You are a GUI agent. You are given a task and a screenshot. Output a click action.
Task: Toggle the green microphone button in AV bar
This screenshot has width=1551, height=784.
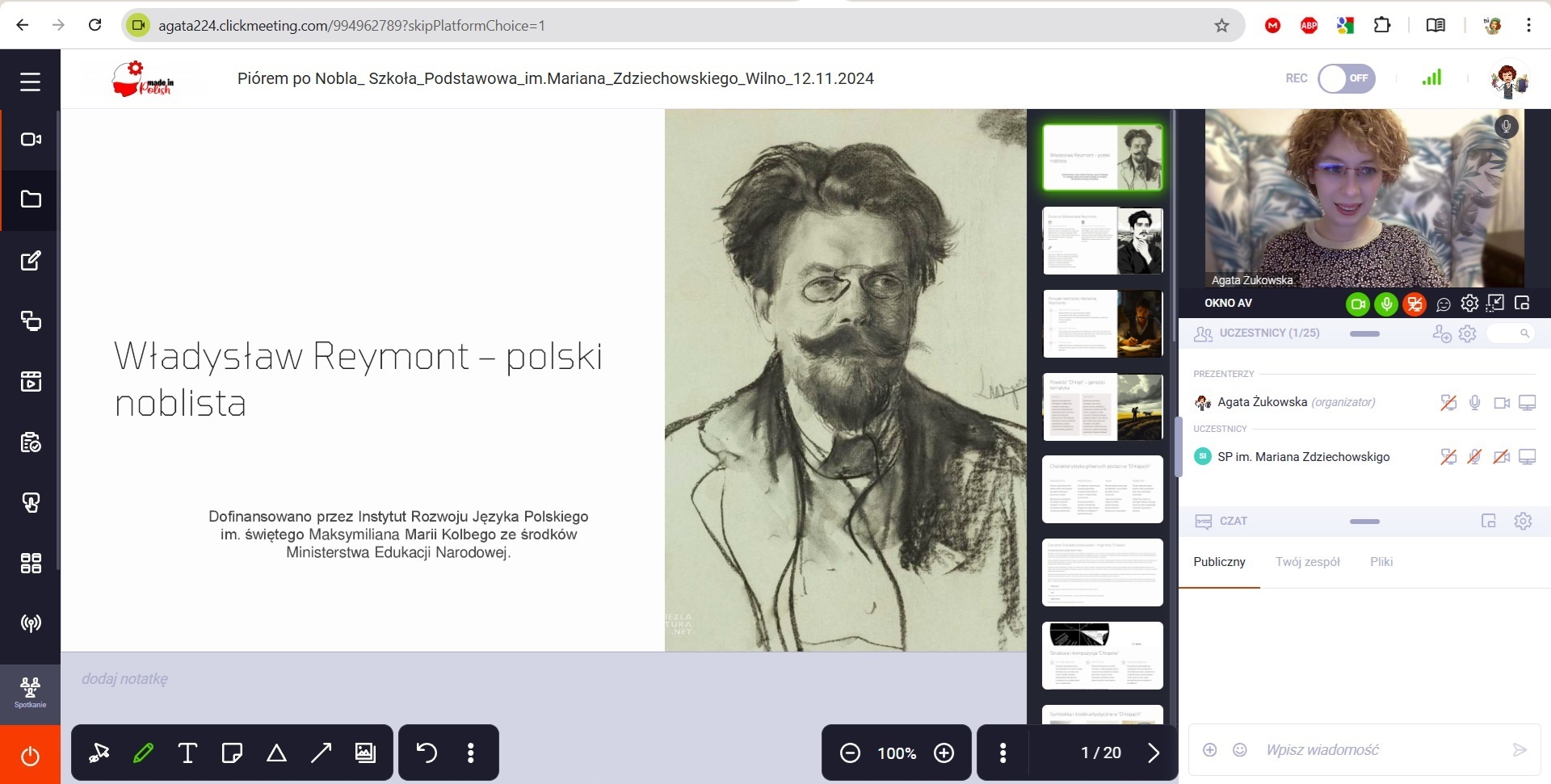point(1386,304)
